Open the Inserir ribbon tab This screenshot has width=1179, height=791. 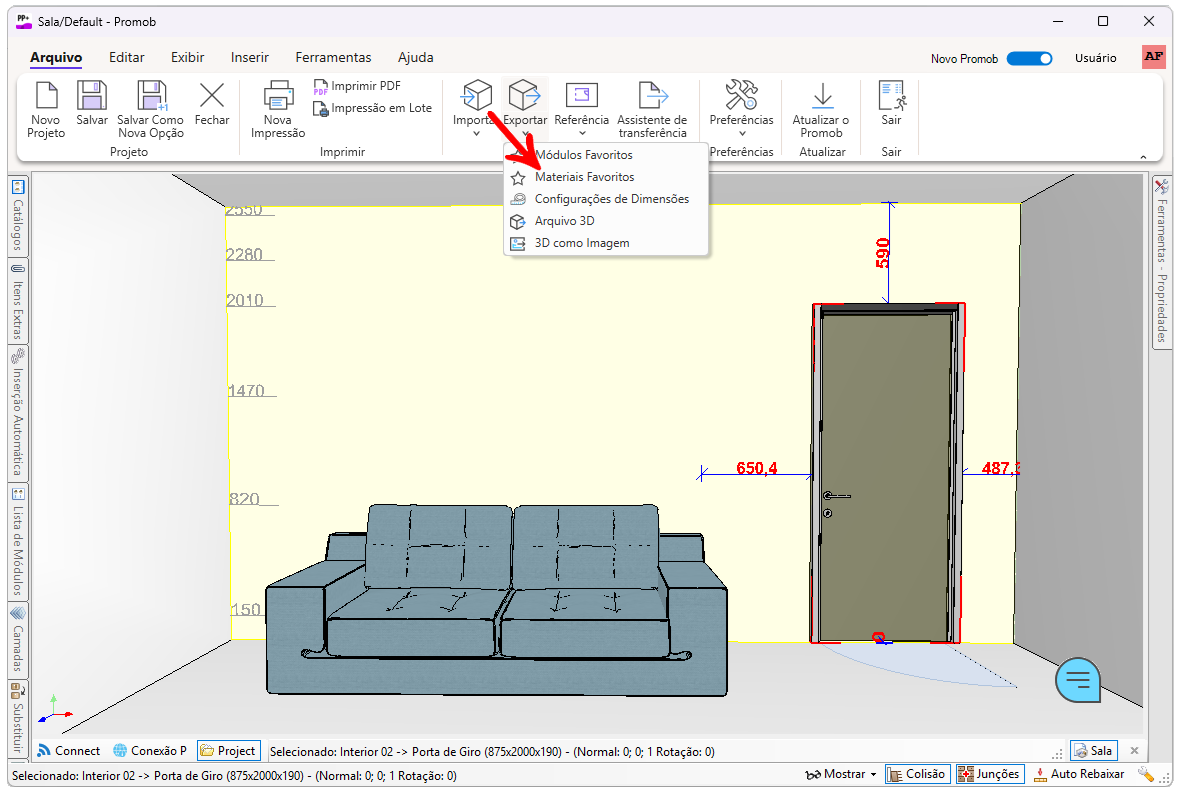pyautogui.click(x=249, y=57)
